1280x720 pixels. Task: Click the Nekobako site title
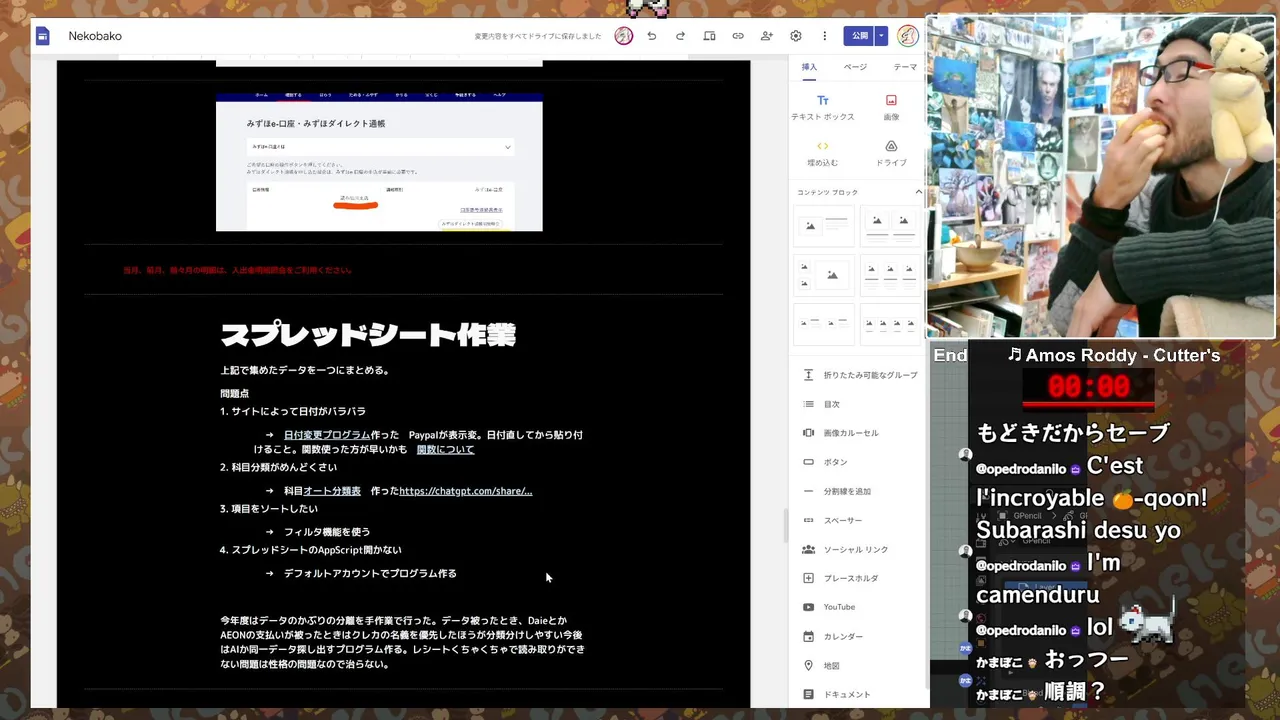(95, 36)
